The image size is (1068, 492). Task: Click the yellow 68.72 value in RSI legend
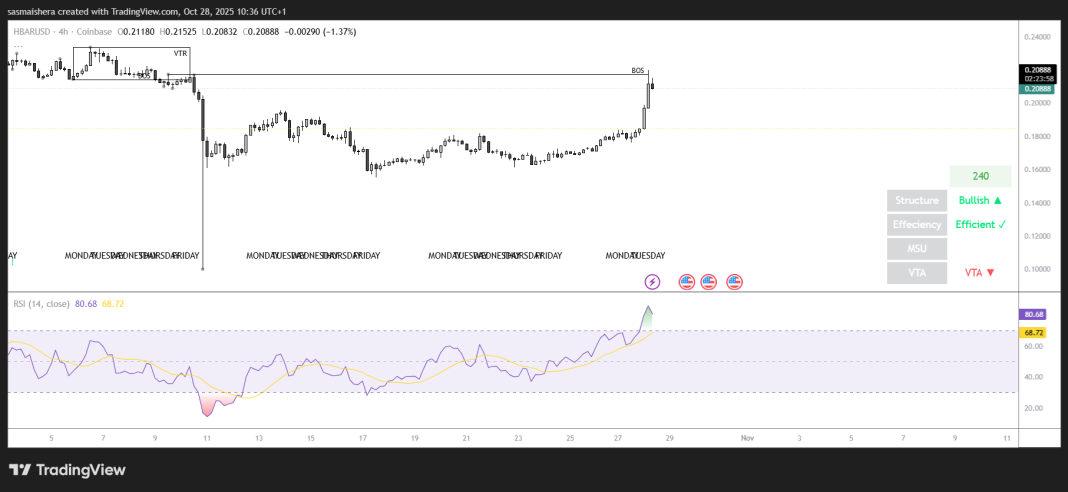[x=112, y=303]
